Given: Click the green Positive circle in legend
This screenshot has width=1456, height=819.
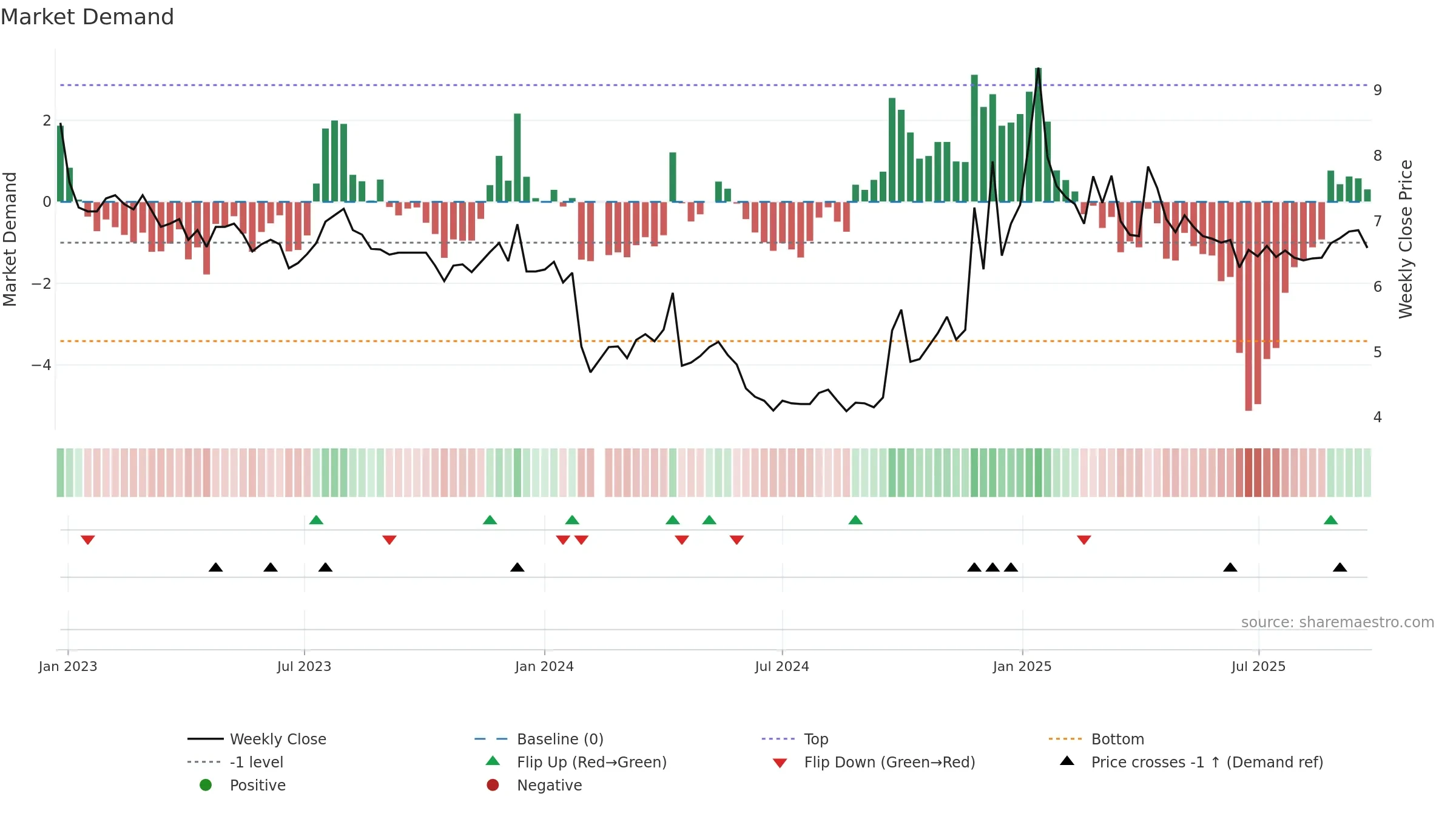Looking at the screenshot, I should (206, 785).
